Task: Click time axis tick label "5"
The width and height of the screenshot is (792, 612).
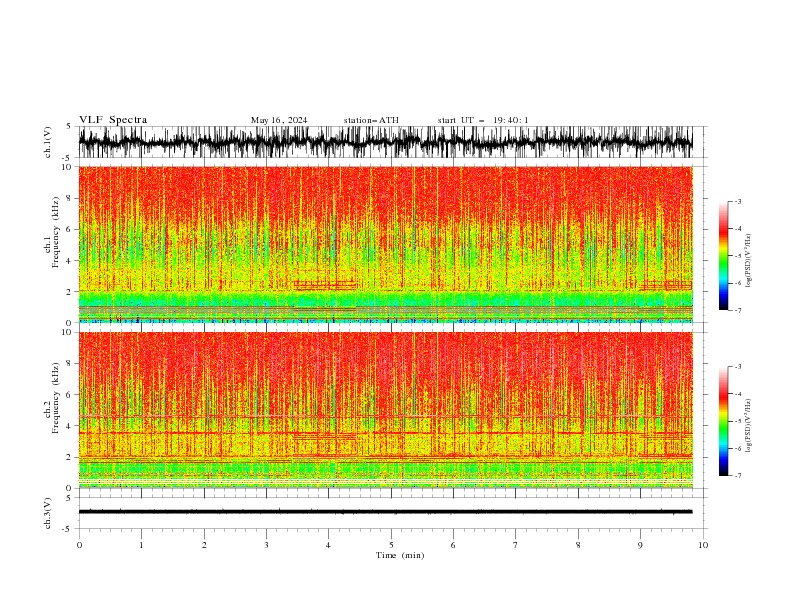Action: point(391,545)
